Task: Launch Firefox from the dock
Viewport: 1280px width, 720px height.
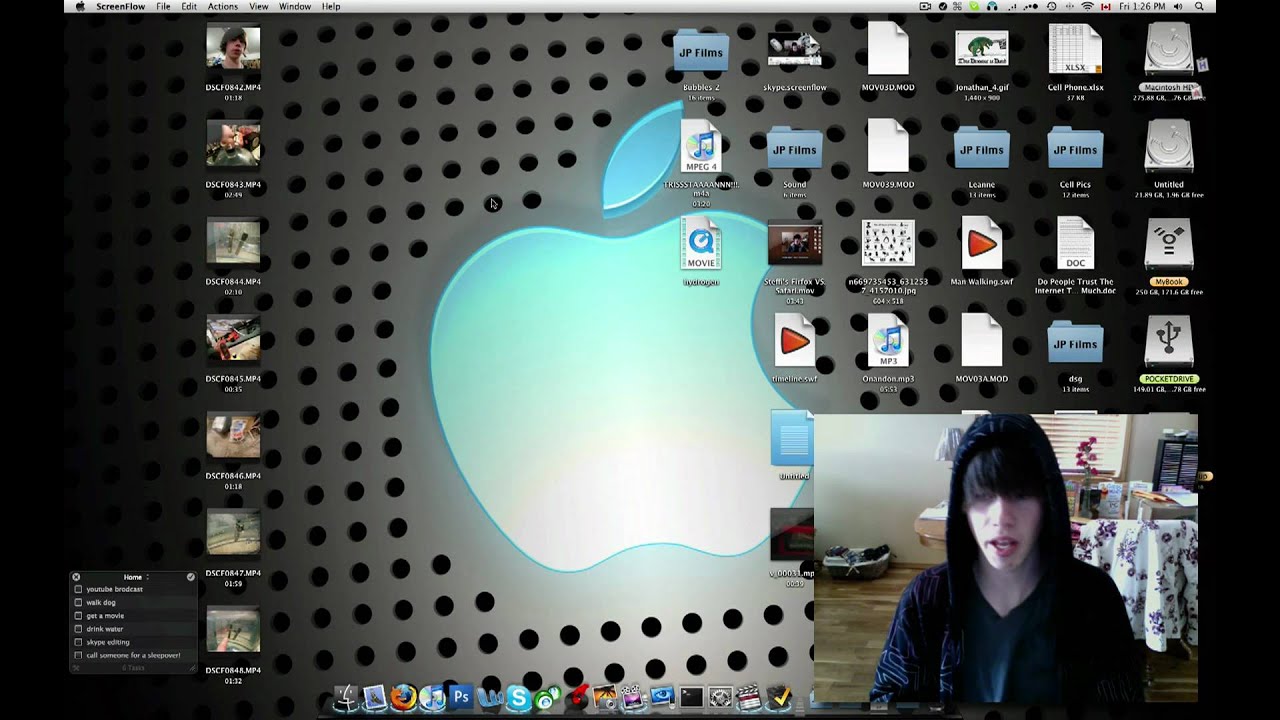Action: tap(403, 697)
